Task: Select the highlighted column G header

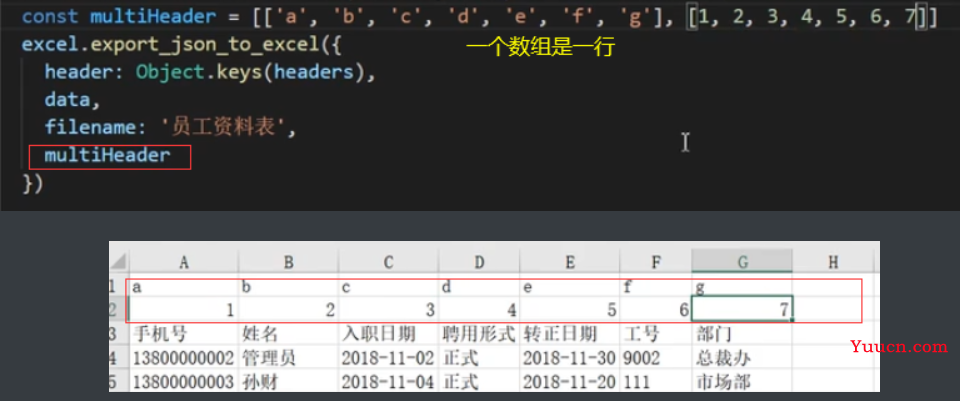Action: 742,263
